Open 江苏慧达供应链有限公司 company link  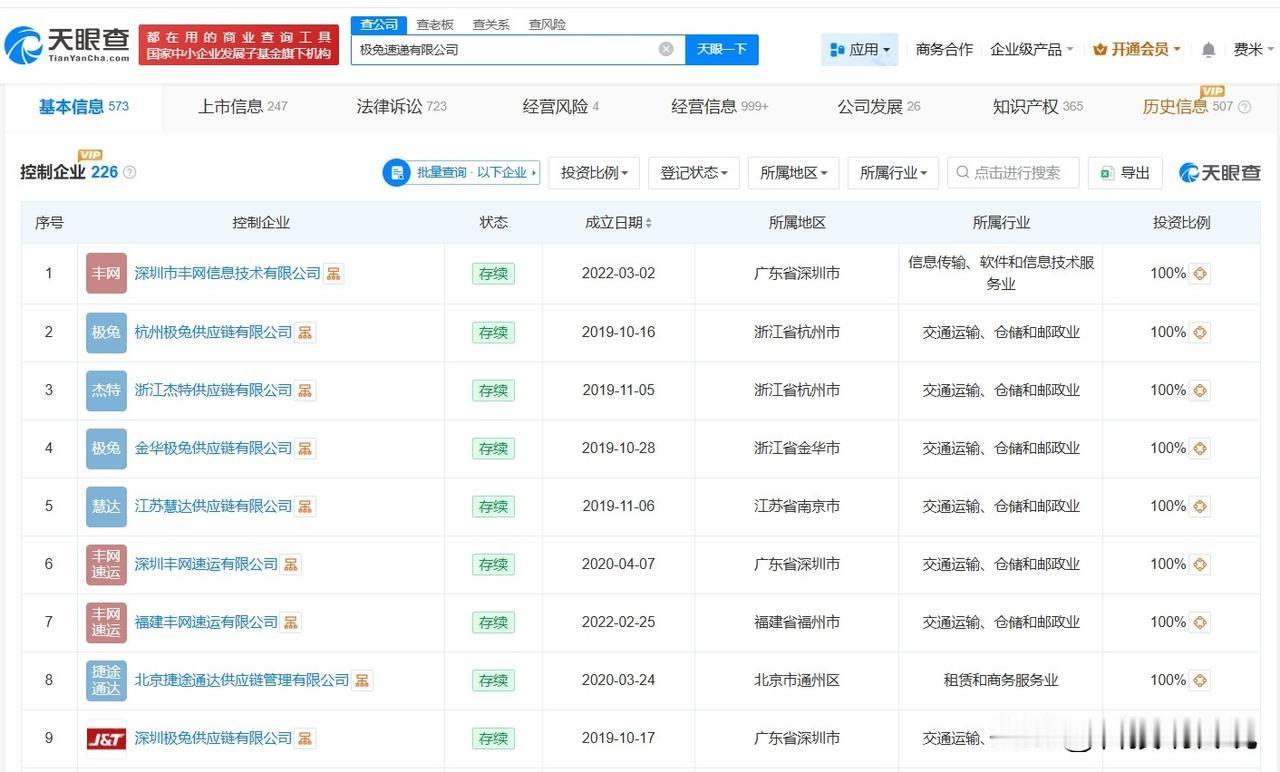click(213, 506)
